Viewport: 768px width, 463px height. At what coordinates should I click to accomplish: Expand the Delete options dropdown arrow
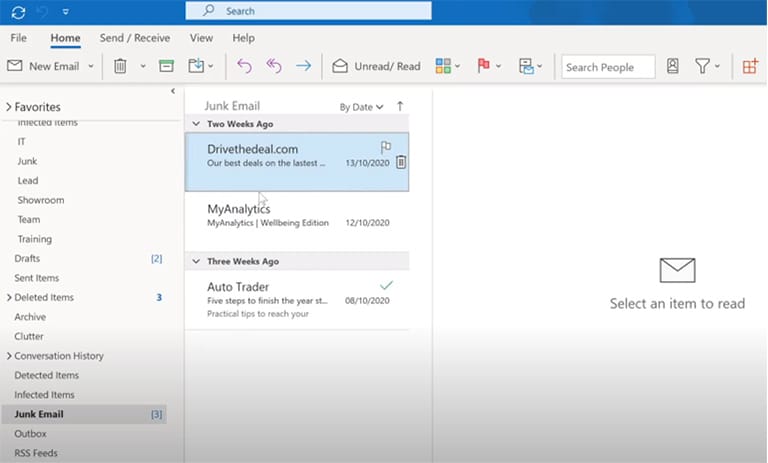click(143, 66)
